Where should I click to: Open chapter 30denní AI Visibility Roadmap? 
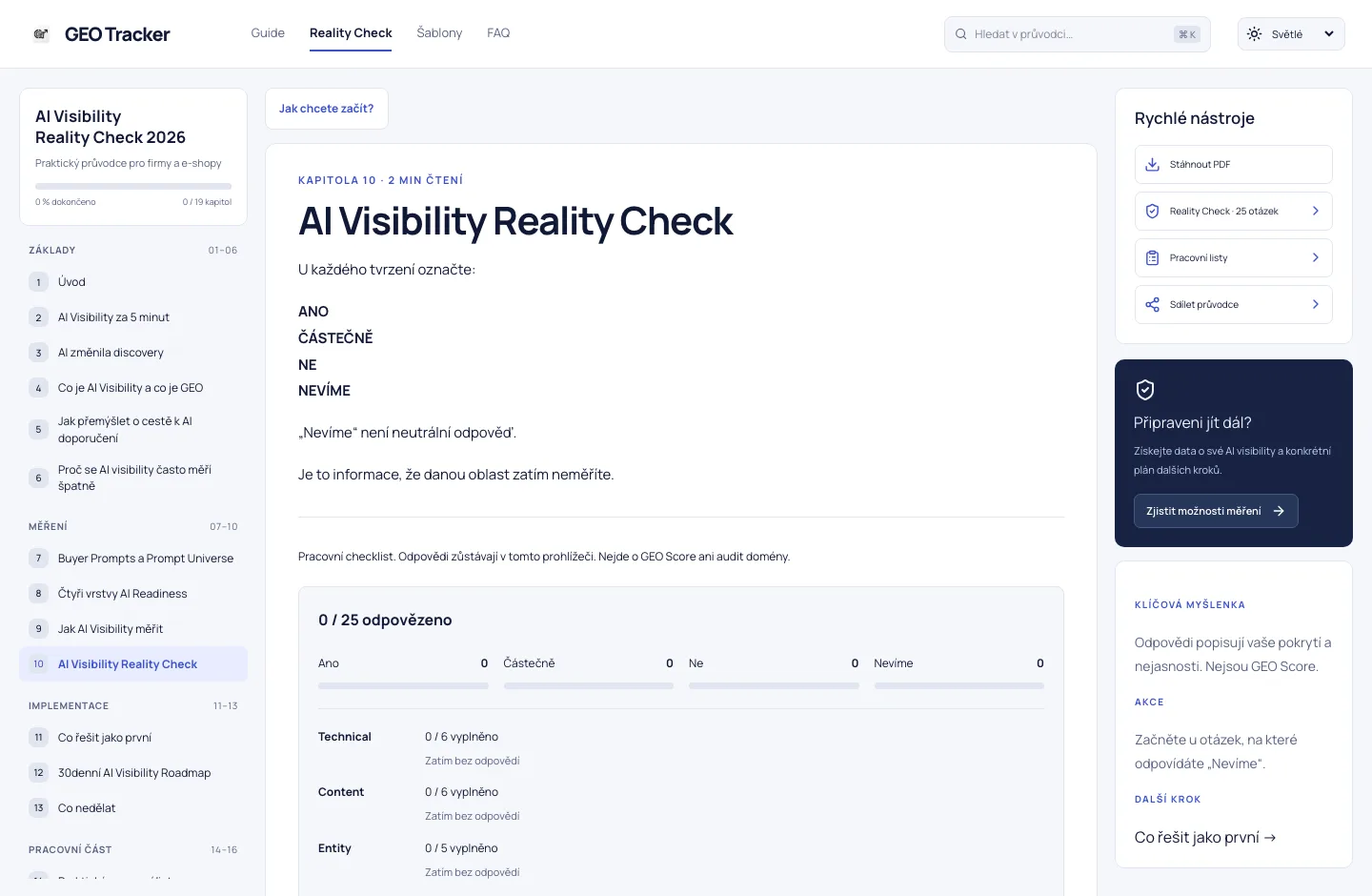pyautogui.click(x=133, y=773)
